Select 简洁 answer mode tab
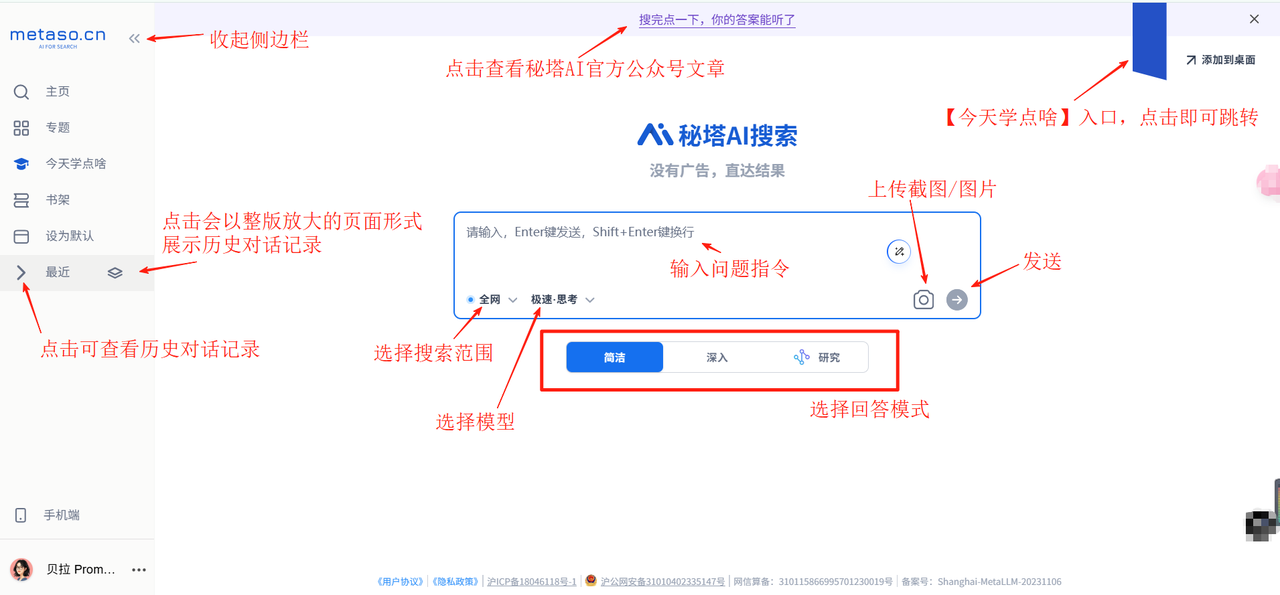This screenshot has width=1280, height=595. [614, 357]
